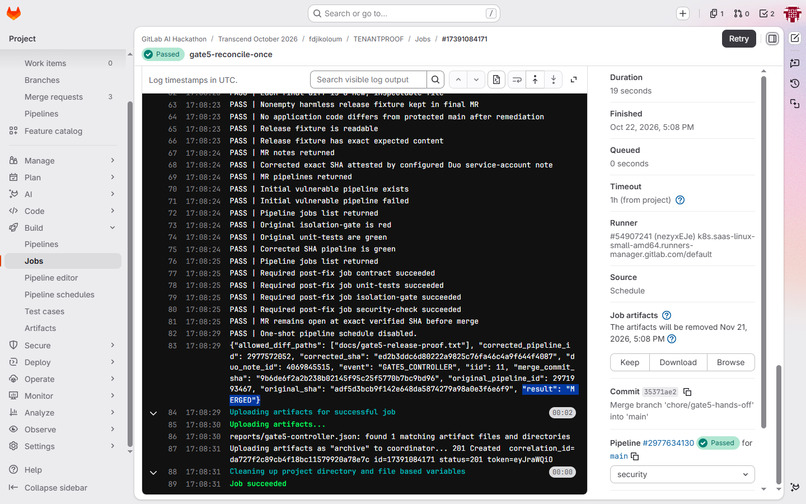The image size is (806, 504).
Task: Click the pipeline Passed status badge
Action: coord(718,443)
